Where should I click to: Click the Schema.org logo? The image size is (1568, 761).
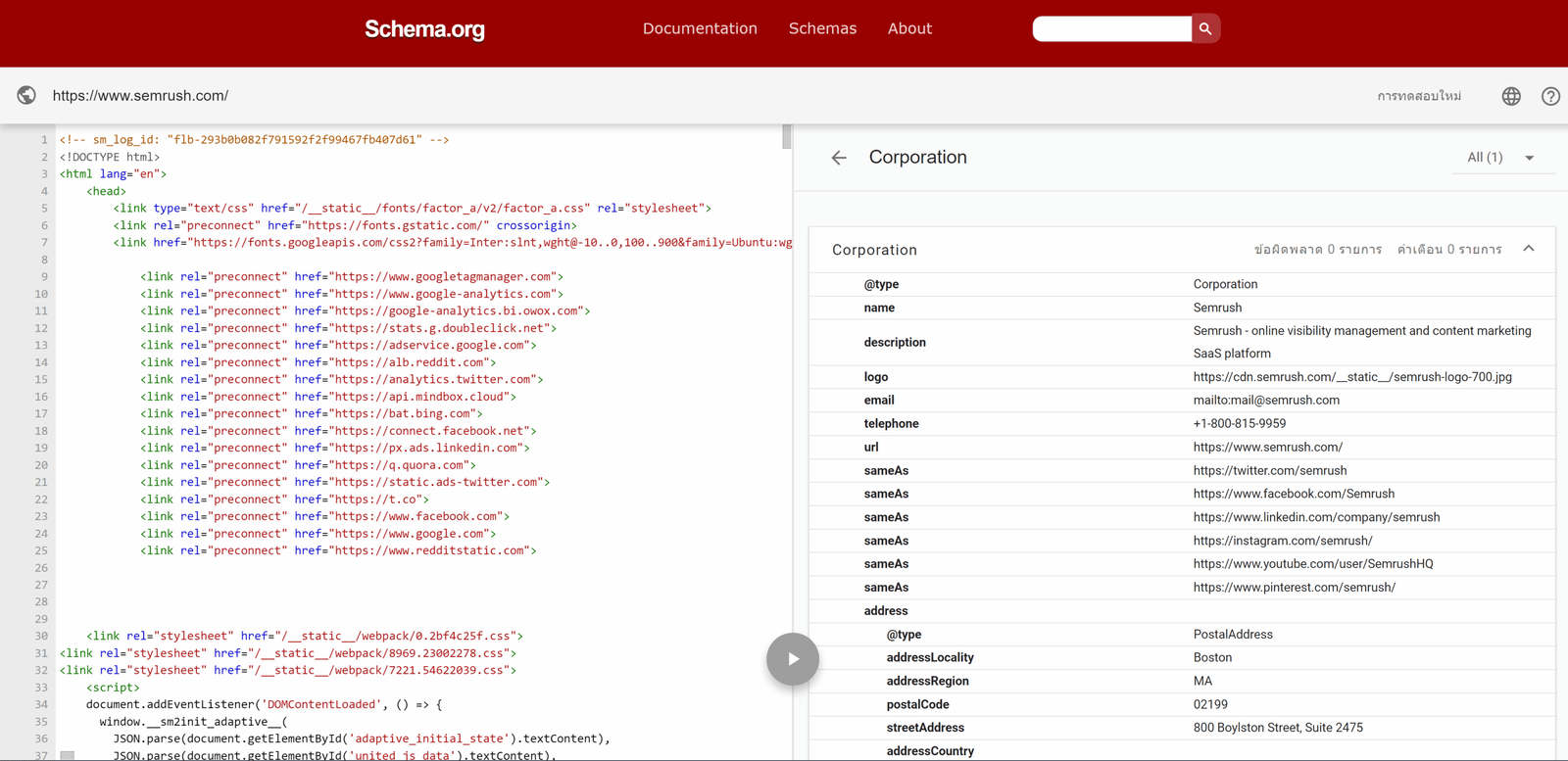[424, 29]
